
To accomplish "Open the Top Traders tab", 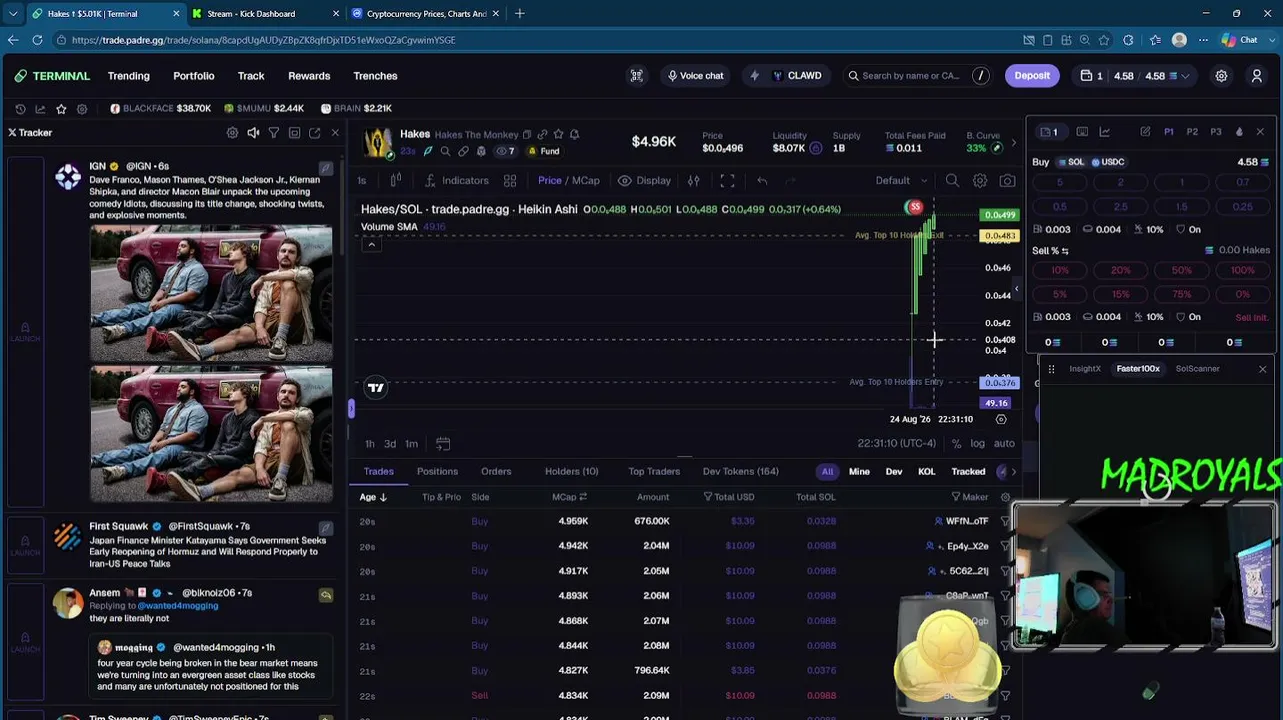I will point(654,472).
